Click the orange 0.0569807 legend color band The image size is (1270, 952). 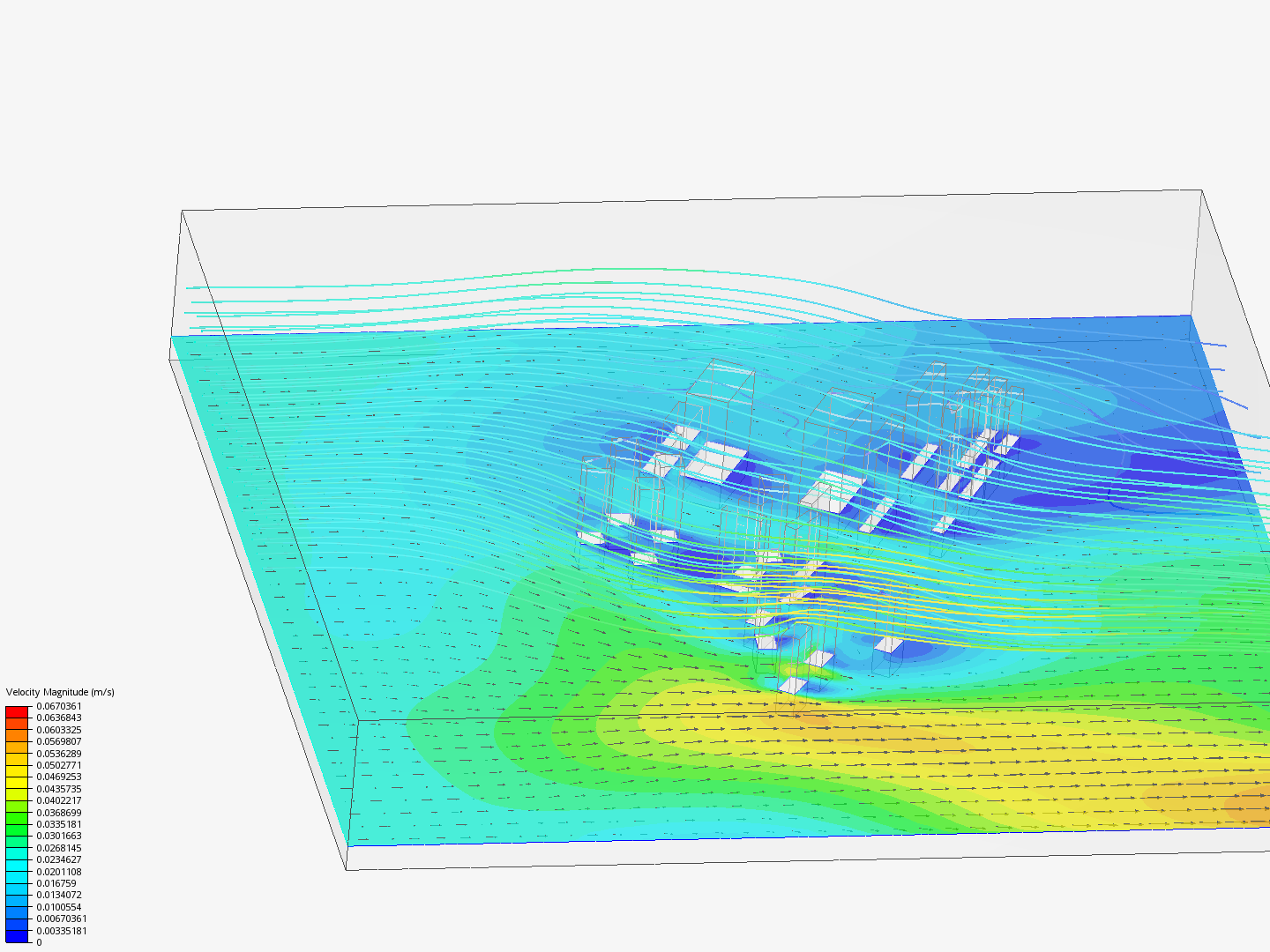click(15, 746)
